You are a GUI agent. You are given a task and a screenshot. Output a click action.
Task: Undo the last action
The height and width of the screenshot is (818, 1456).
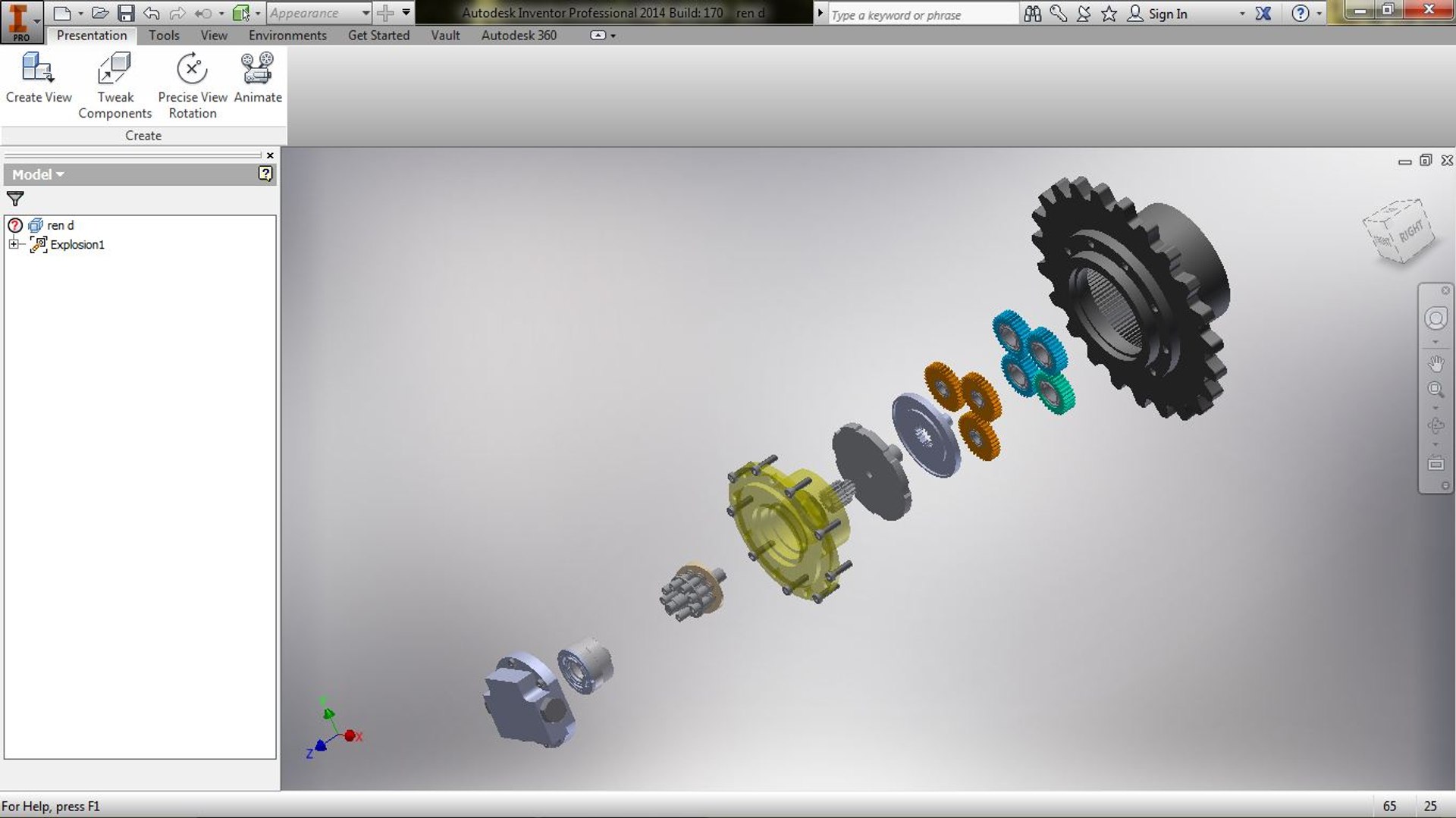(x=152, y=13)
